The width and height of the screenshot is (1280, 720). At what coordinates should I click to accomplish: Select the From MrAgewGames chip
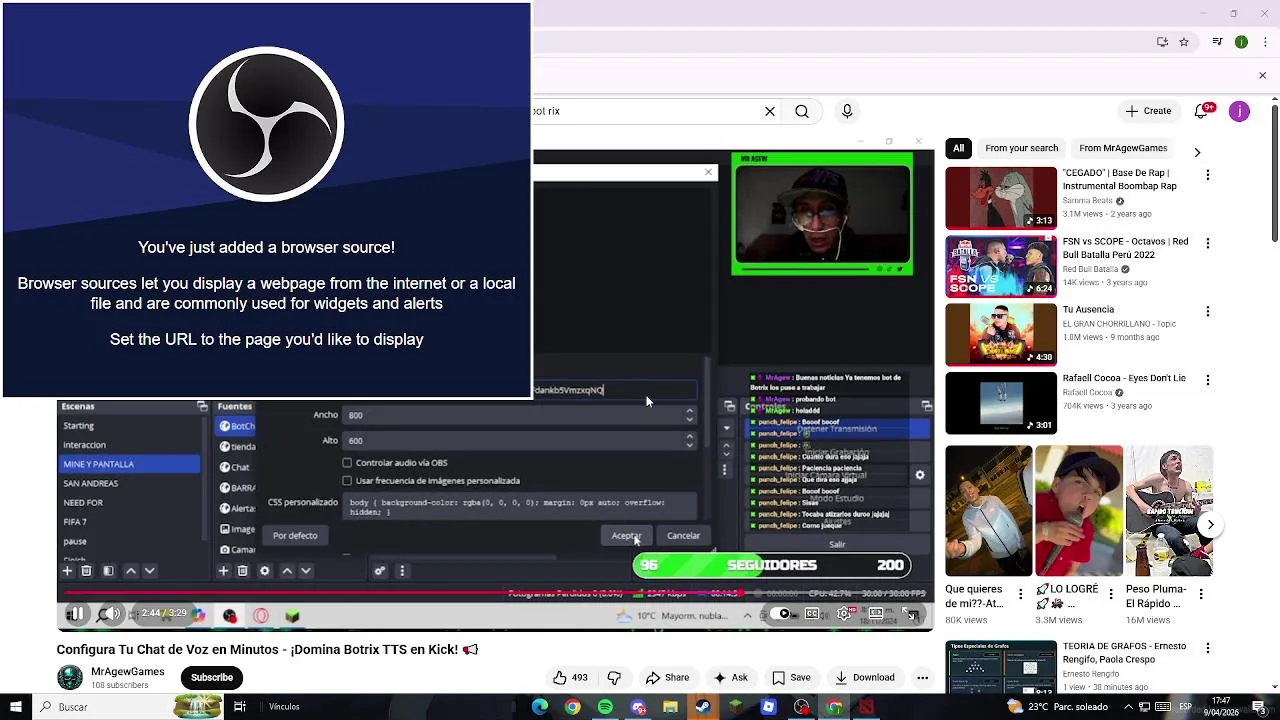(1123, 148)
